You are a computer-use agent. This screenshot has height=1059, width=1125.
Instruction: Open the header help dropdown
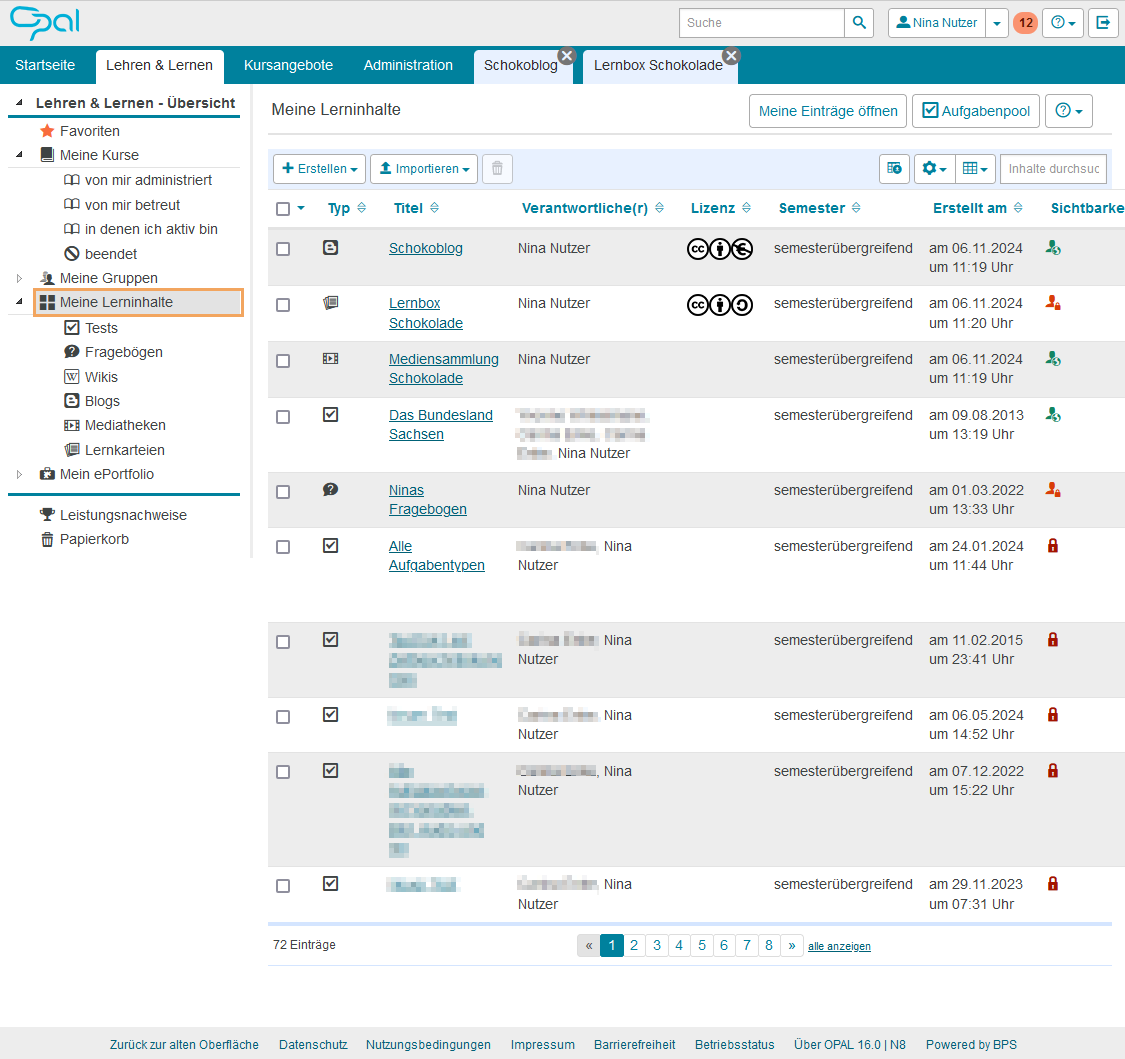click(1063, 23)
